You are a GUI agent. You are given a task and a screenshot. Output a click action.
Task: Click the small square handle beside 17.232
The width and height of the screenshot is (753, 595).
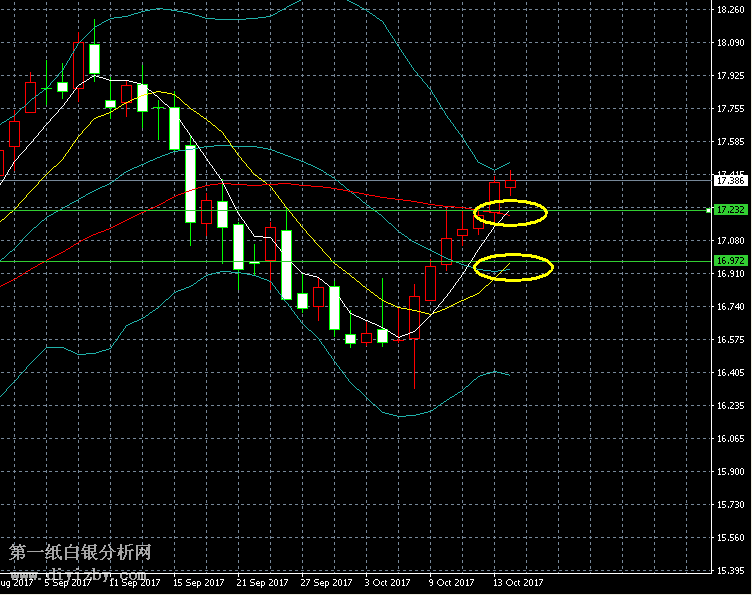(709, 210)
